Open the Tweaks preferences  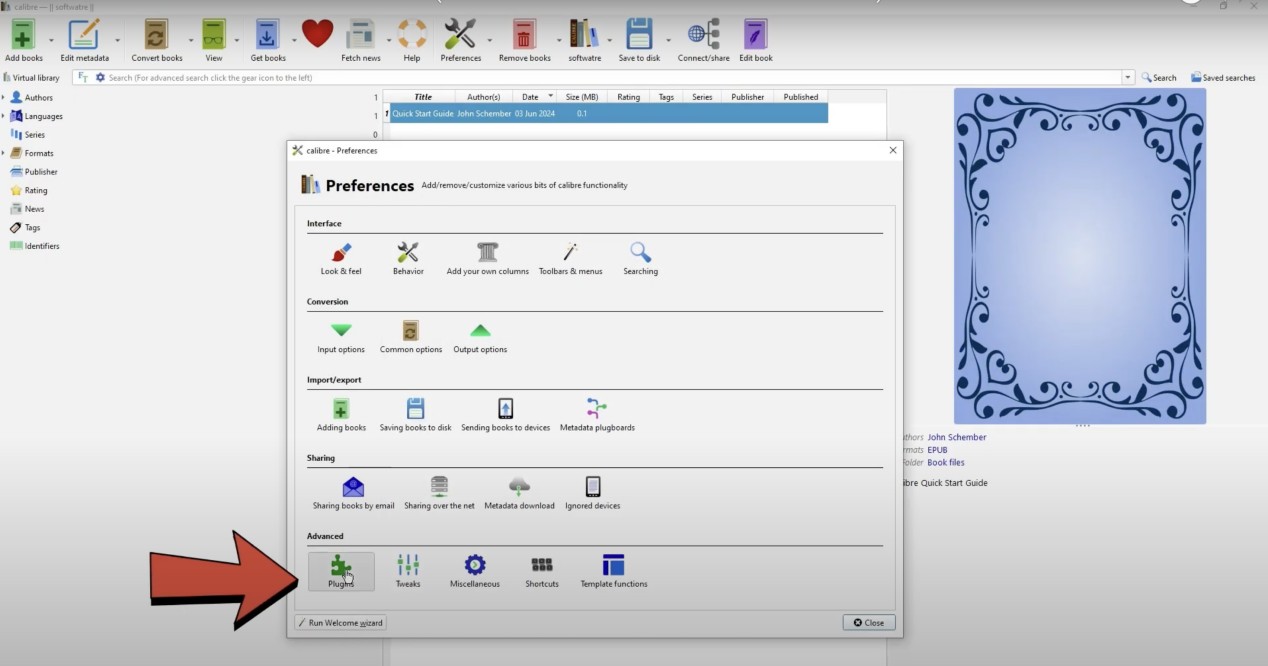(408, 571)
